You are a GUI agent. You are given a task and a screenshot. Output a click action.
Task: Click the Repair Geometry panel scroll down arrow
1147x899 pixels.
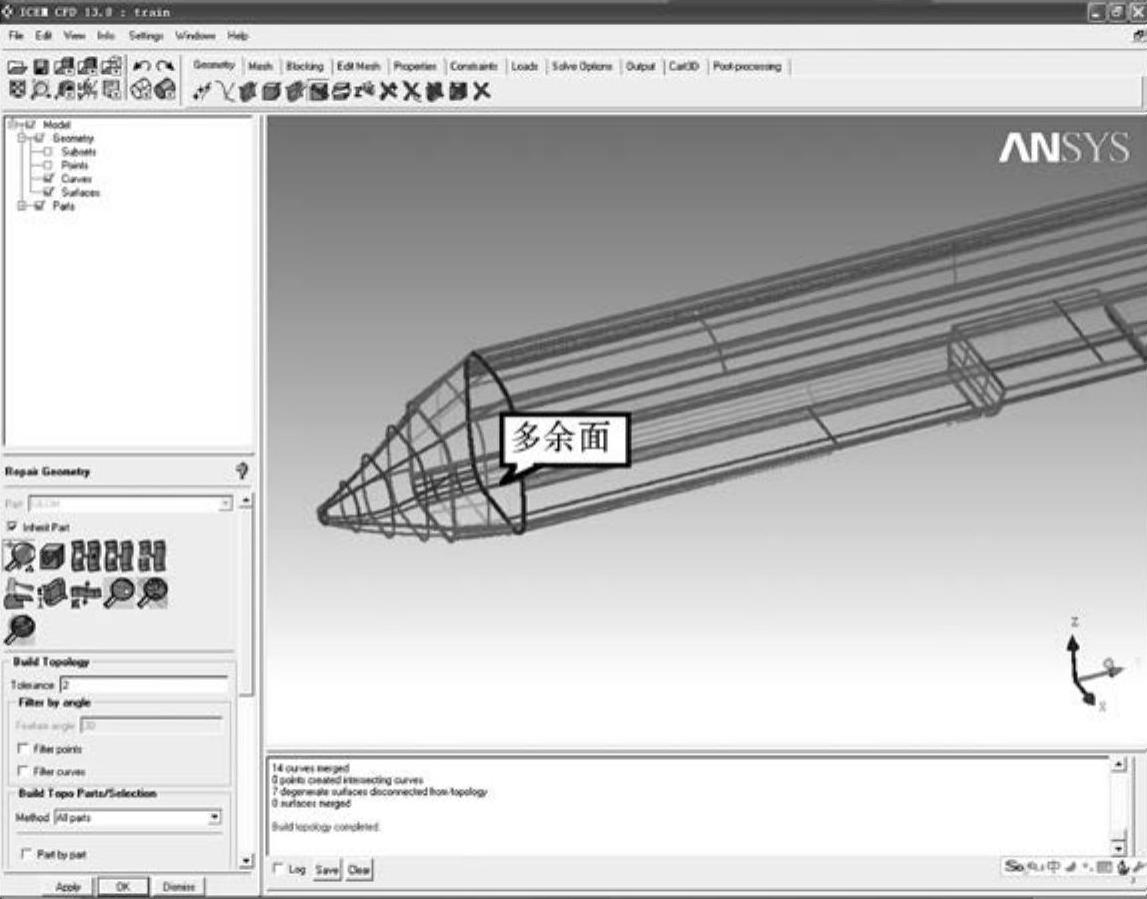247,861
